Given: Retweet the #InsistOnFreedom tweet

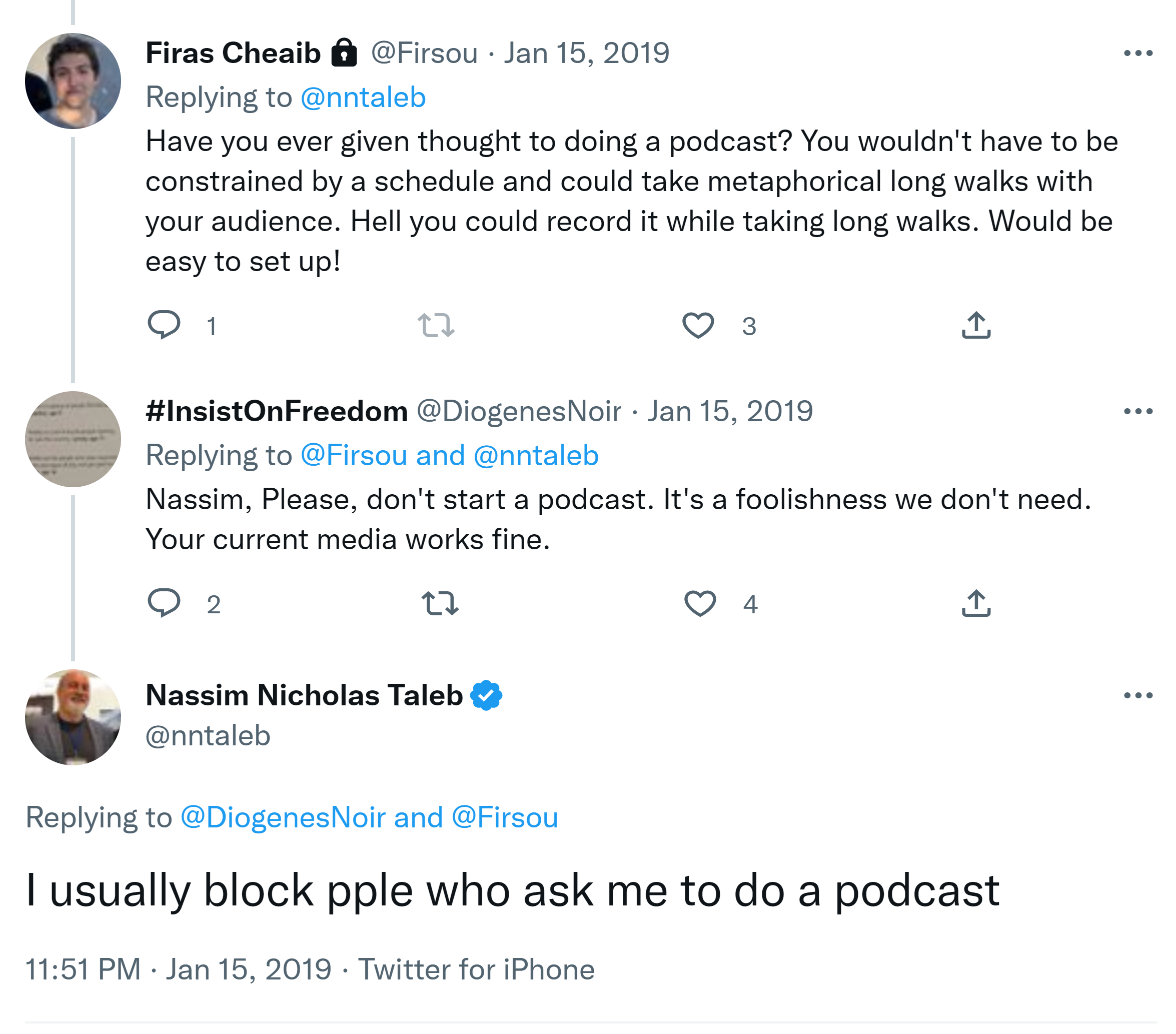Looking at the screenshot, I should tap(440, 604).
